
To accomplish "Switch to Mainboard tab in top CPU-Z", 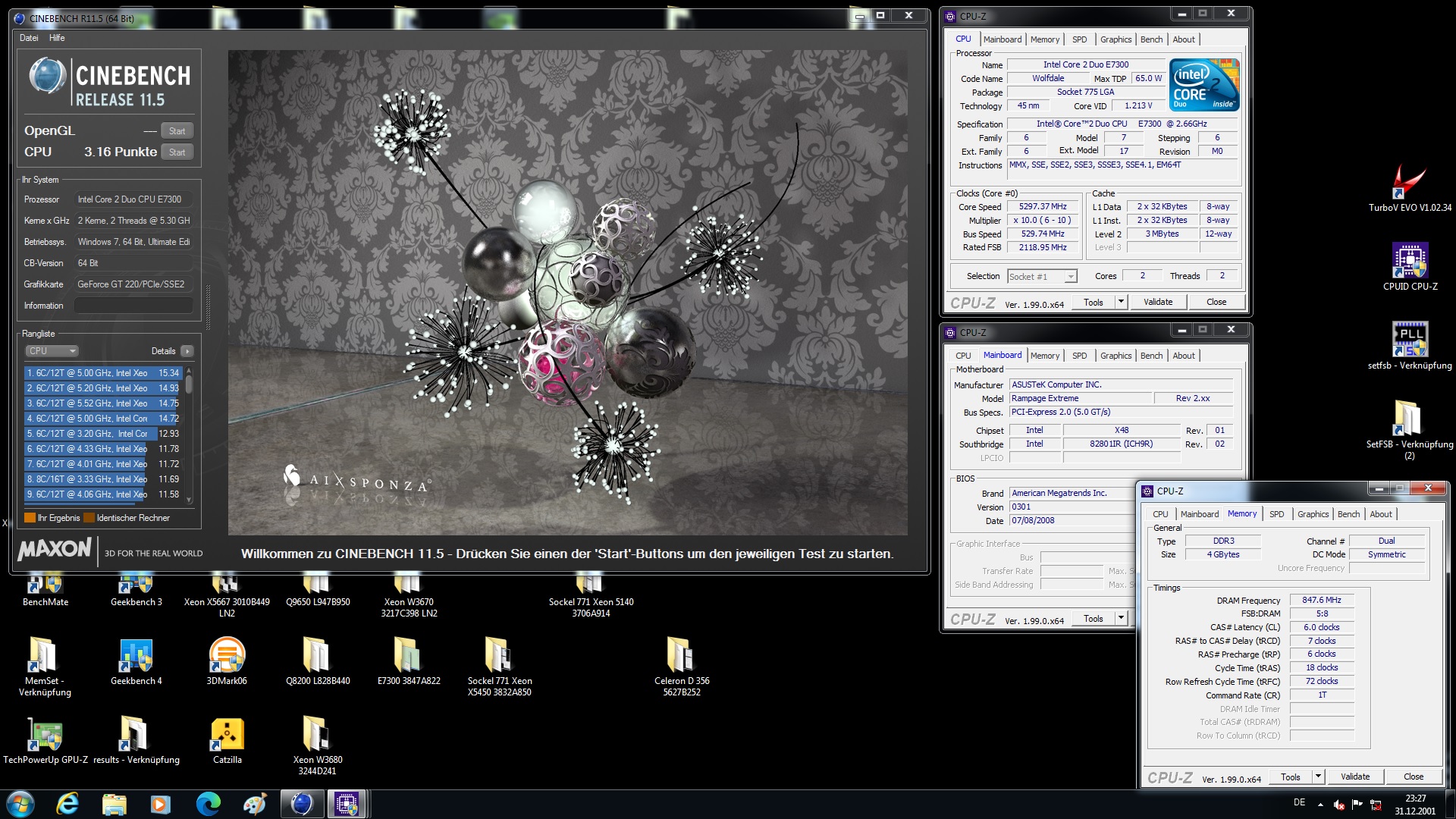I will coord(1003,39).
